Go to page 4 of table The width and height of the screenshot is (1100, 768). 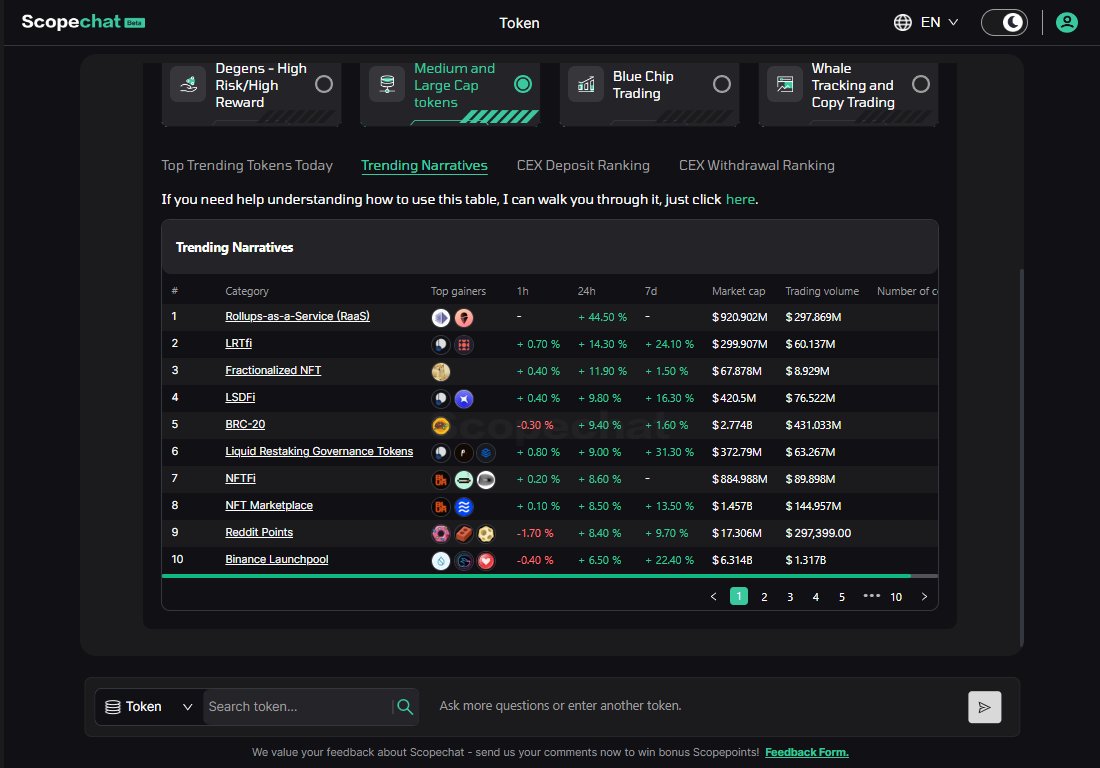pos(815,596)
